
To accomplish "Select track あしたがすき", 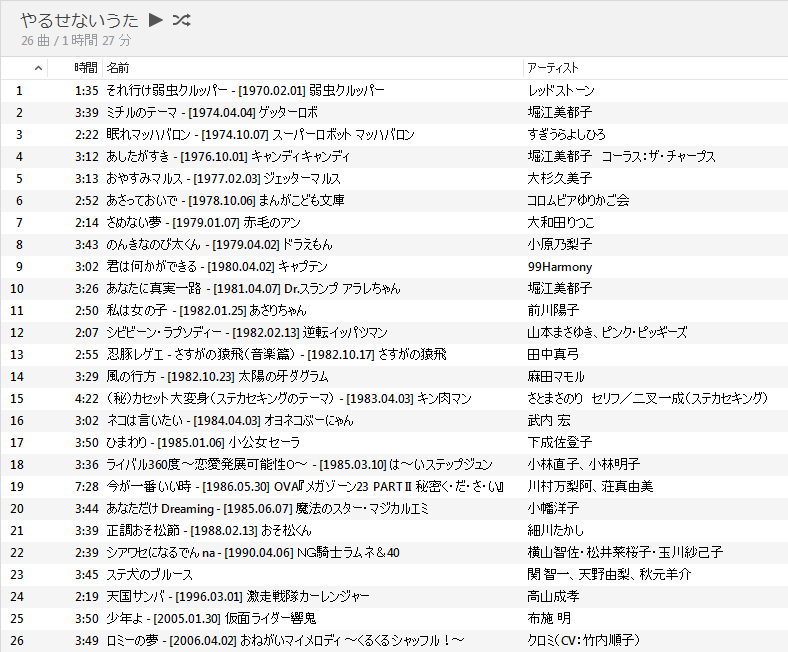I will (394, 157).
